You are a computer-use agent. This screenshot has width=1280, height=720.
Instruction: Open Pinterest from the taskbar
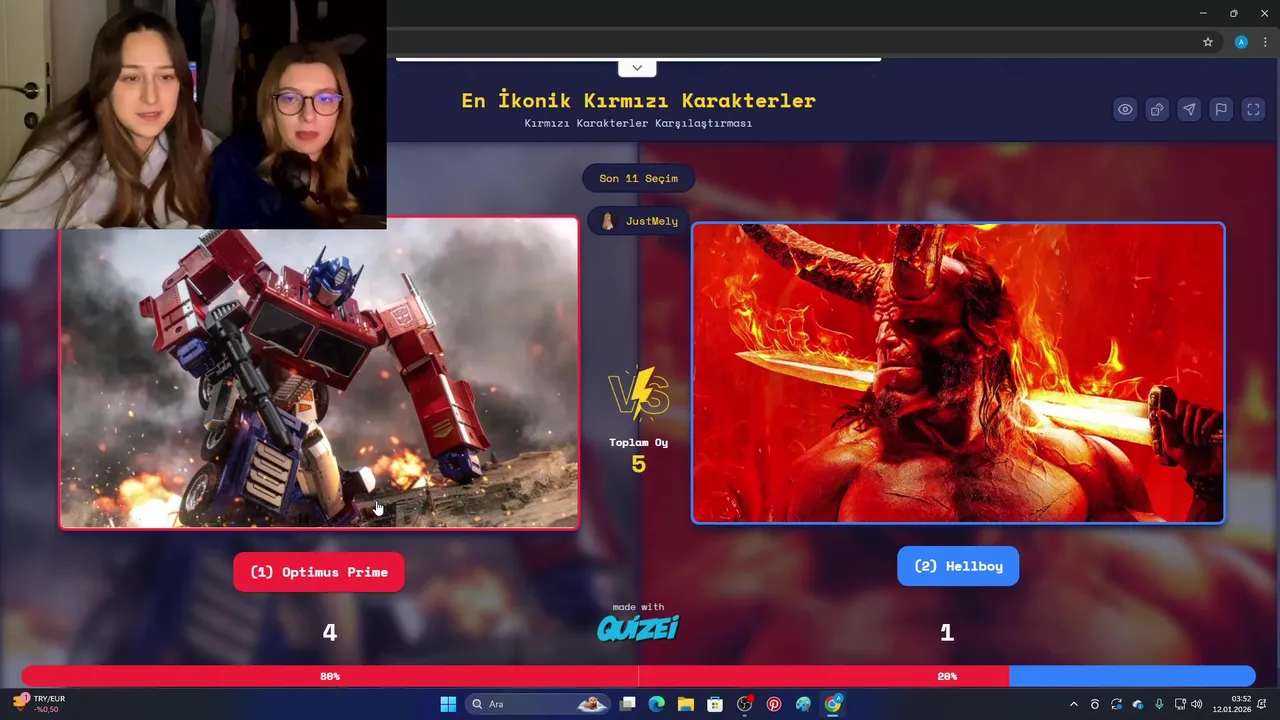[774, 704]
